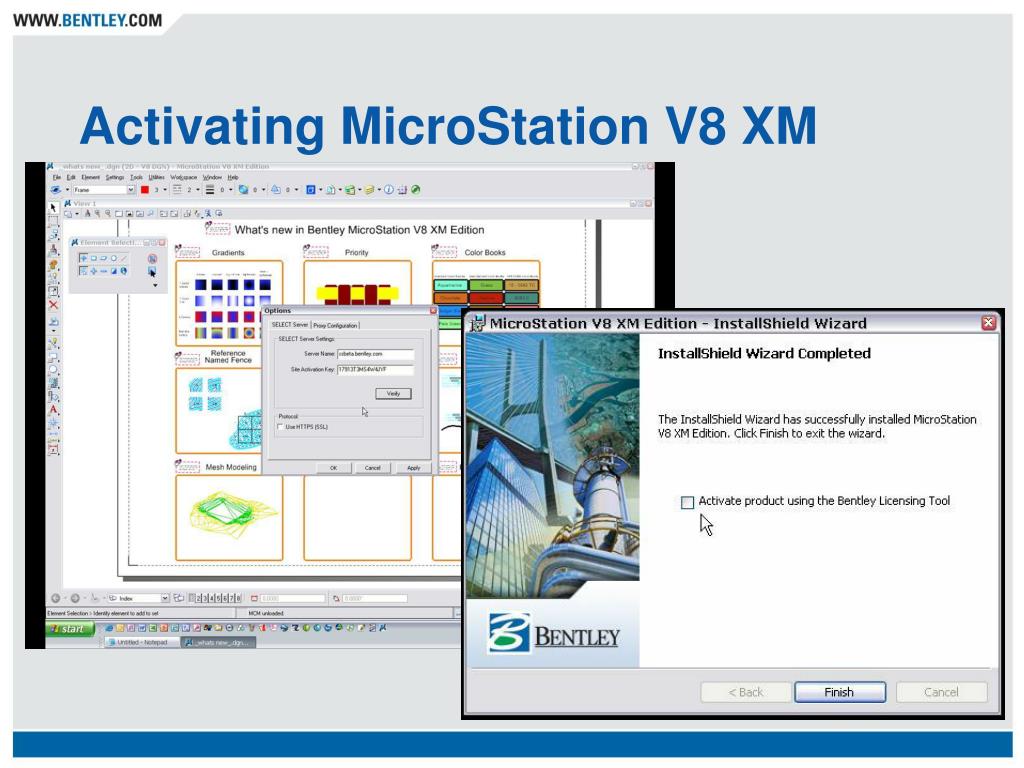This screenshot has height=768, width=1024.
Task: Click Finish in the InstallShield Wizard
Action: click(x=840, y=692)
